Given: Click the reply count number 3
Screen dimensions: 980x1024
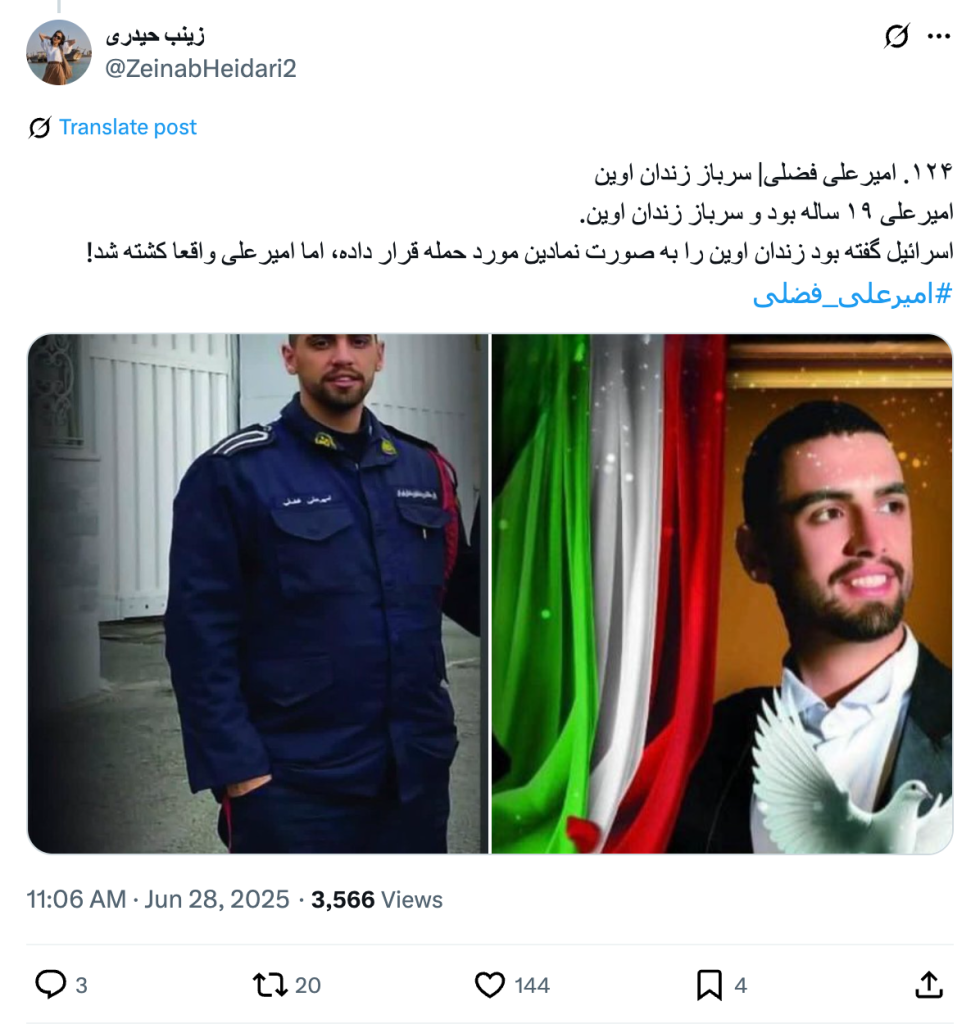Looking at the screenshot, I should pos(81,985).
